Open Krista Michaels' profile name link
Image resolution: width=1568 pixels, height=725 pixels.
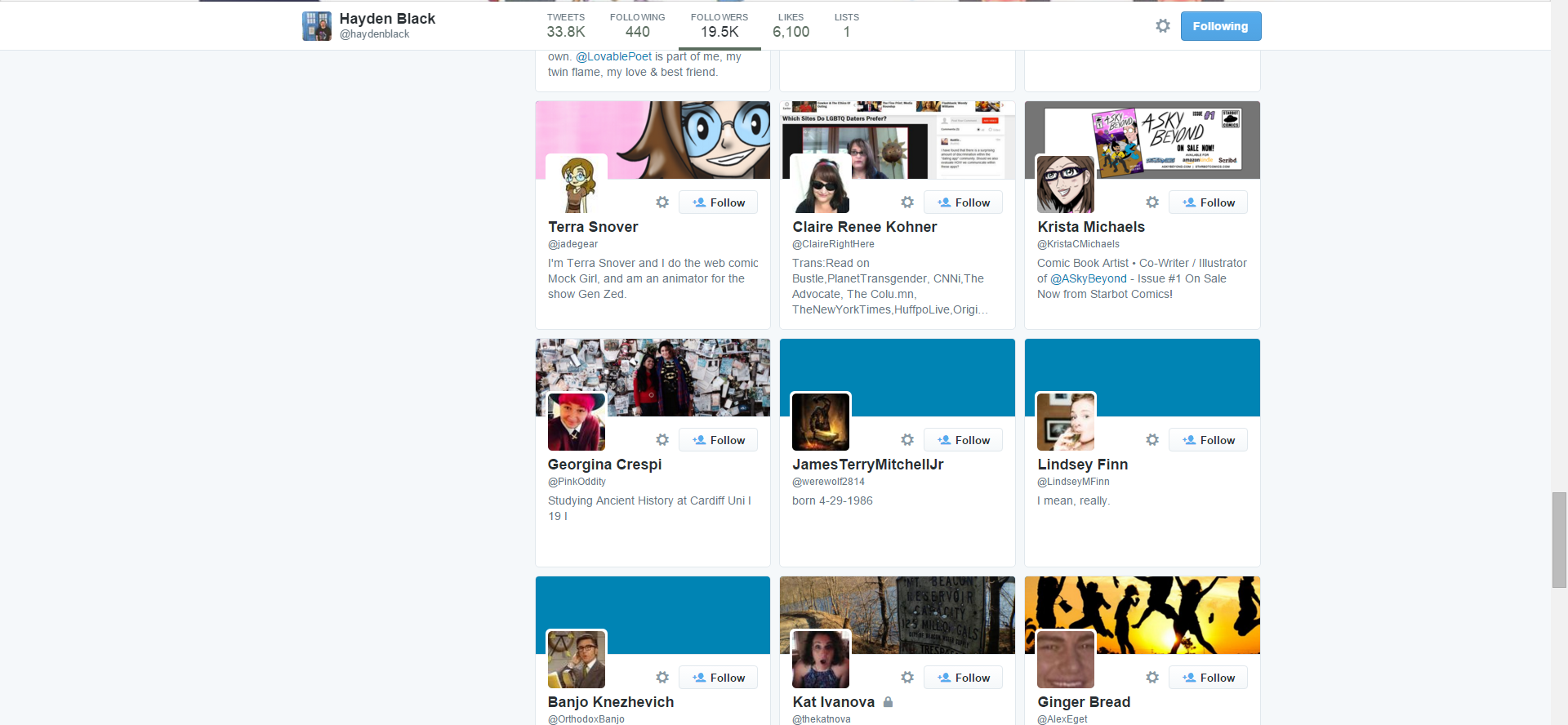point(1091,227)
